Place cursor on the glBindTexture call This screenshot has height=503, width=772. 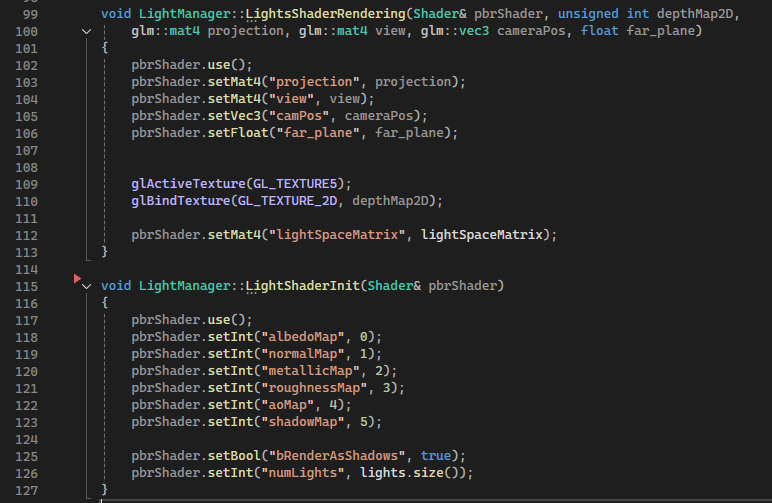(x=178, y=201)
